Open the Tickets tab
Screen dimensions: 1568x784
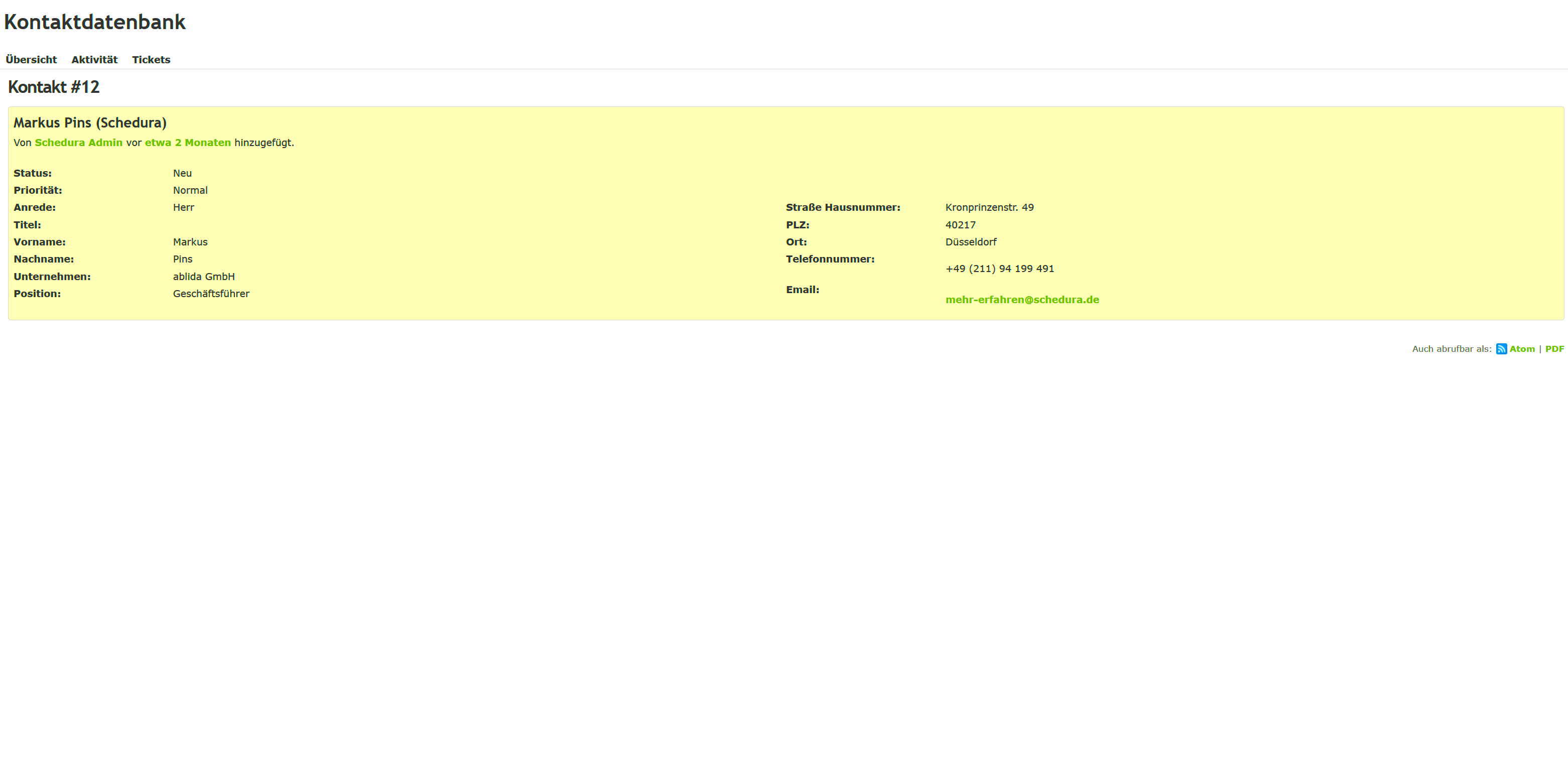click(x=151, y=60)
